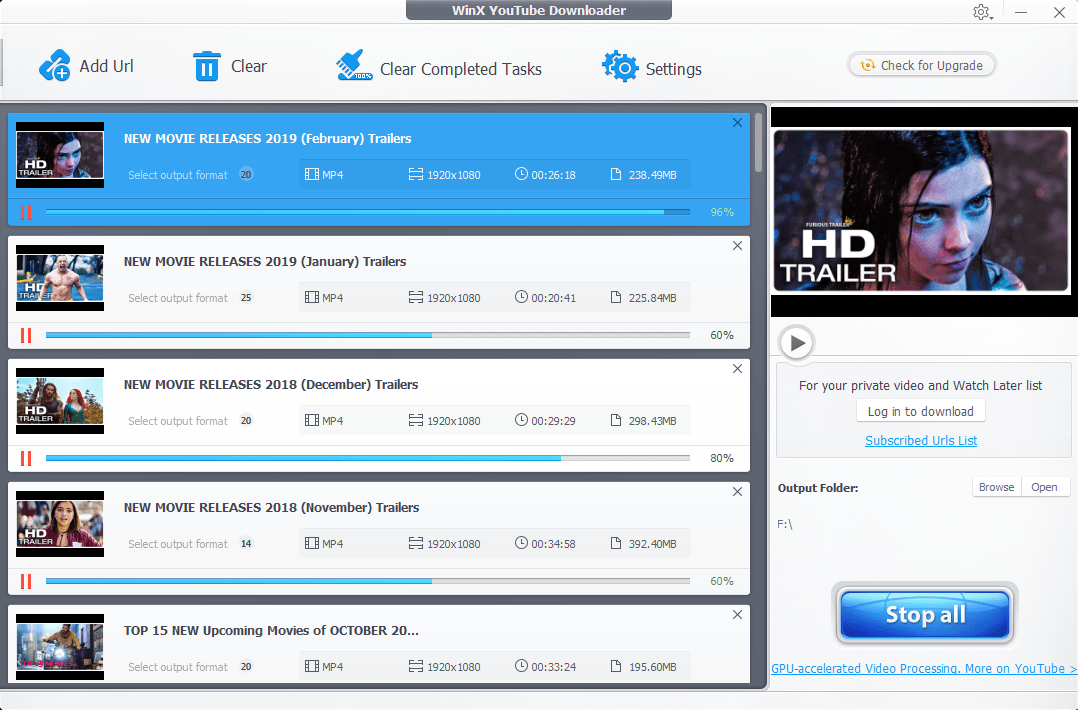The image size is (1078, 710).
Task: Browse for an output folder
Action: (996, 487)
